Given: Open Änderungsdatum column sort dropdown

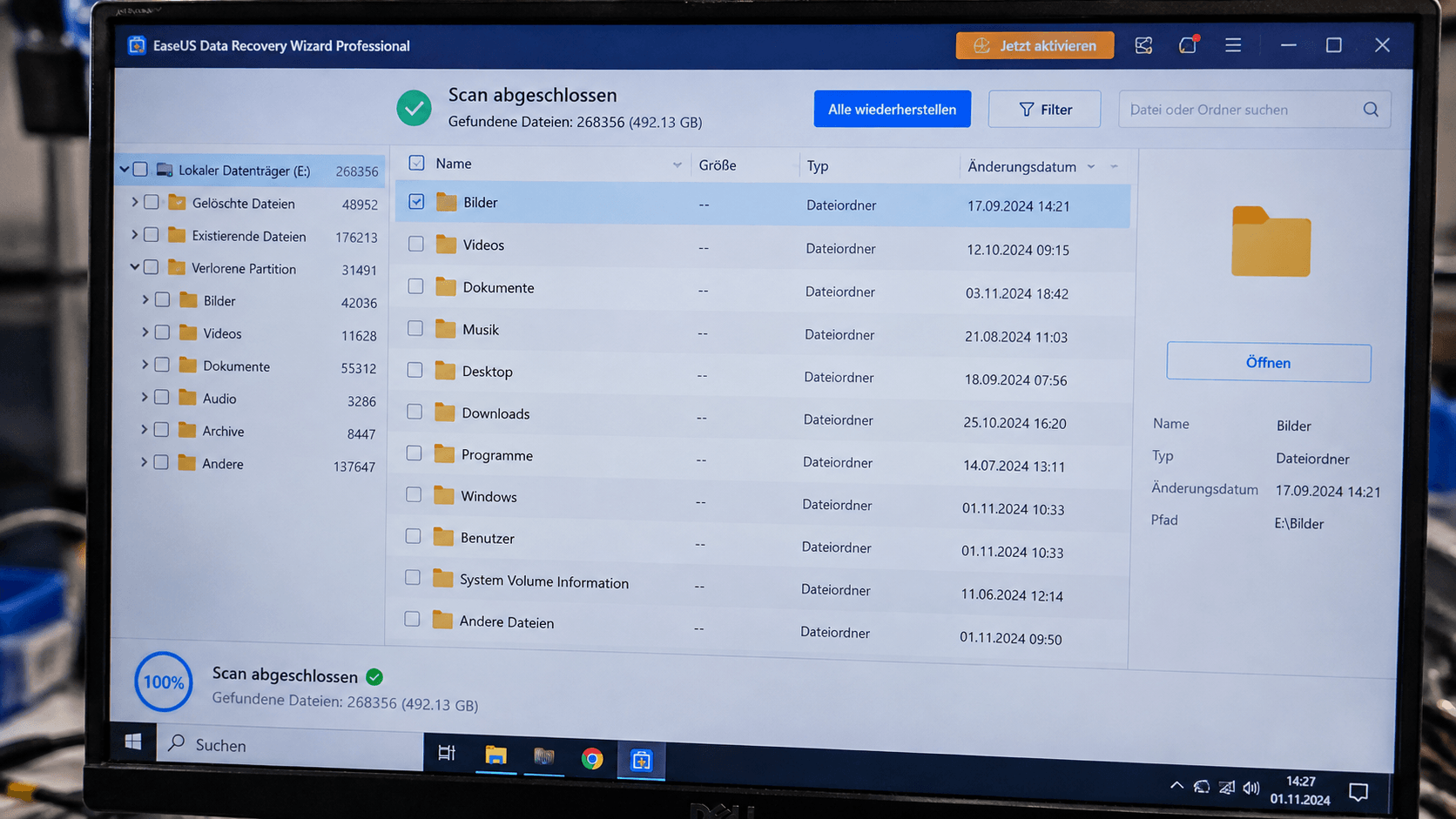Looking at the screenshot, I should (1091, 167).
